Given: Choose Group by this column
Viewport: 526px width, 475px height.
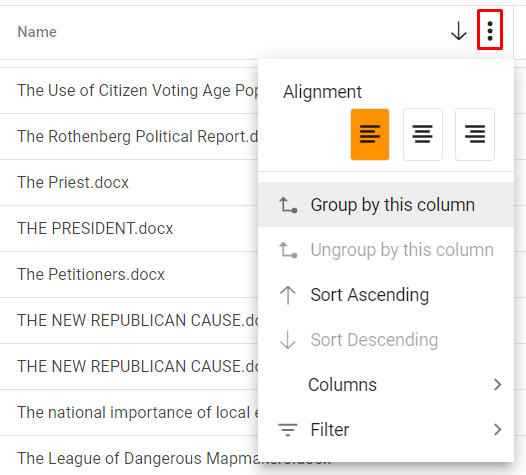Looking at the screenshot, I should tap(386, 205).
